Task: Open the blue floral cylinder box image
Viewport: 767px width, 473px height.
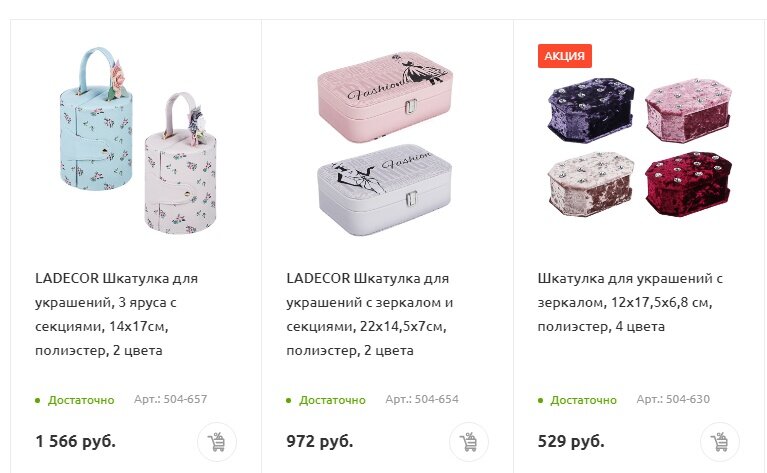Action: [96, 121]
